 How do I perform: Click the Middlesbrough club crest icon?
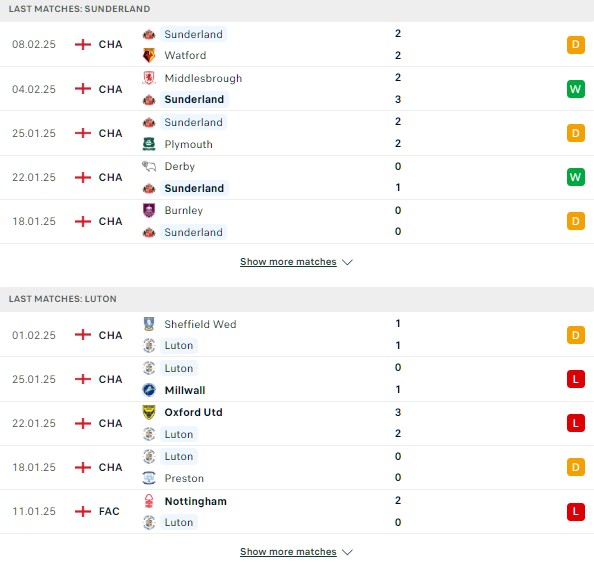click(x=149, y=78)
